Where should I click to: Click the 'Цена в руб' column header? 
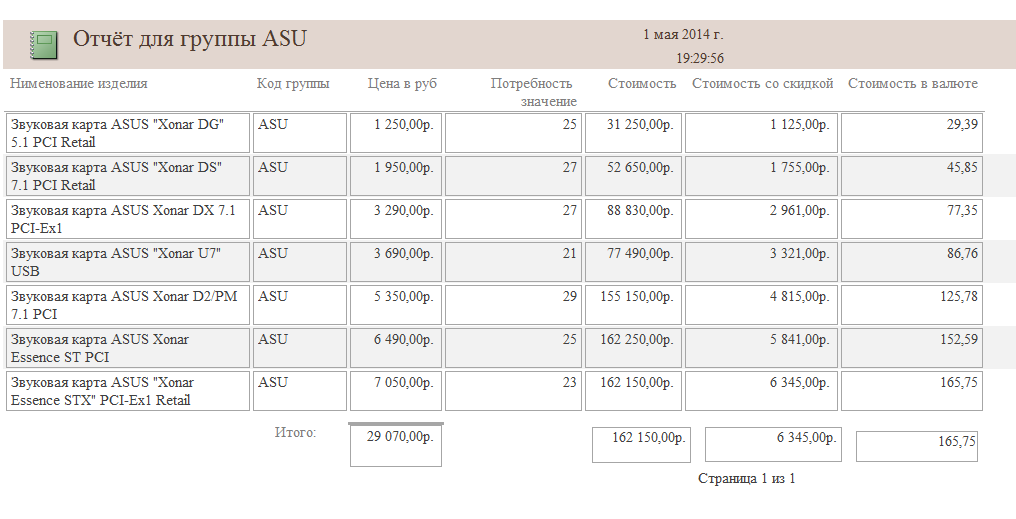point(402,83)
